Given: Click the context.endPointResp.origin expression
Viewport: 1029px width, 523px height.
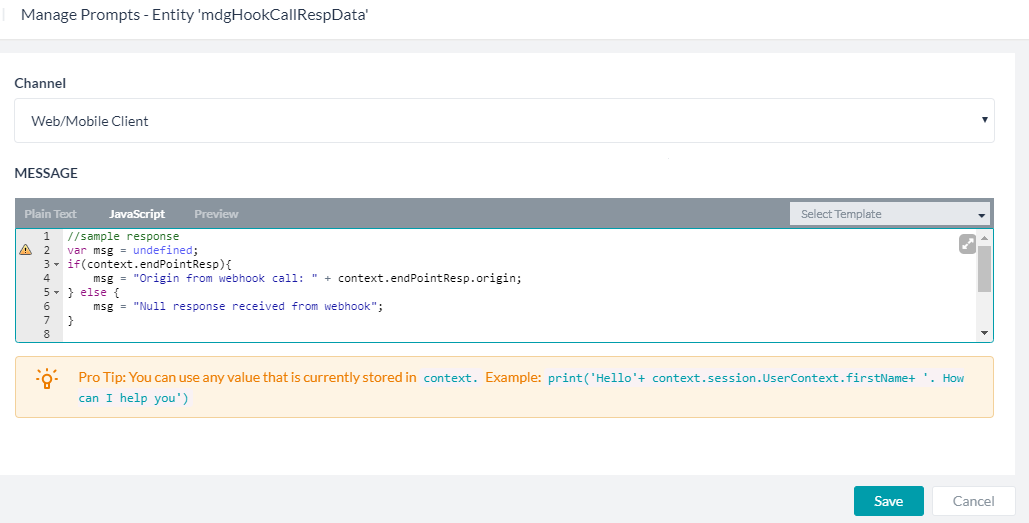Looking at the screenshot, I should [x=429, y=278].
